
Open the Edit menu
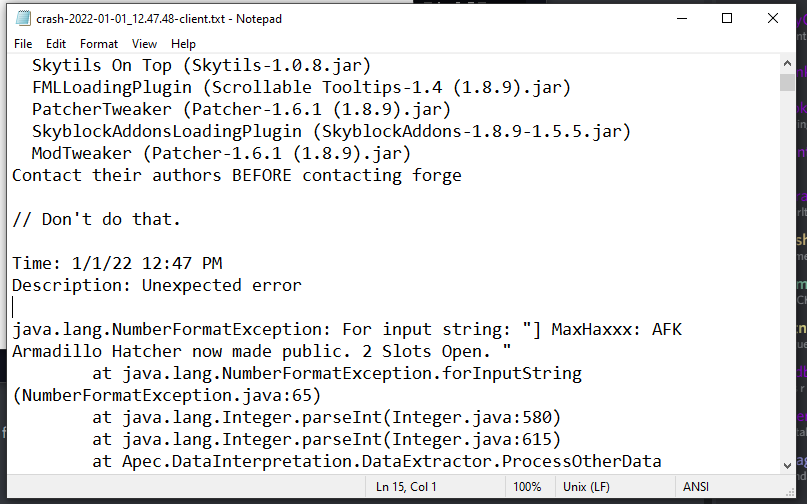56,44
